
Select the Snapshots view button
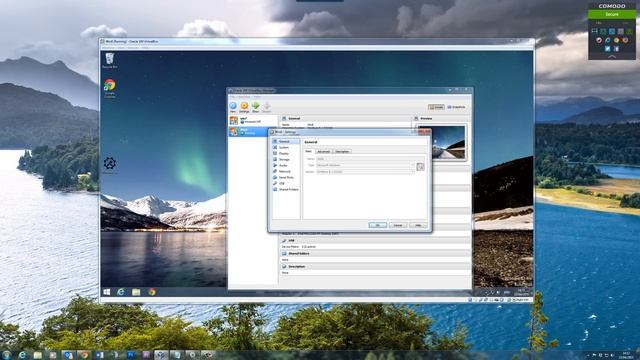pos(456,107)
